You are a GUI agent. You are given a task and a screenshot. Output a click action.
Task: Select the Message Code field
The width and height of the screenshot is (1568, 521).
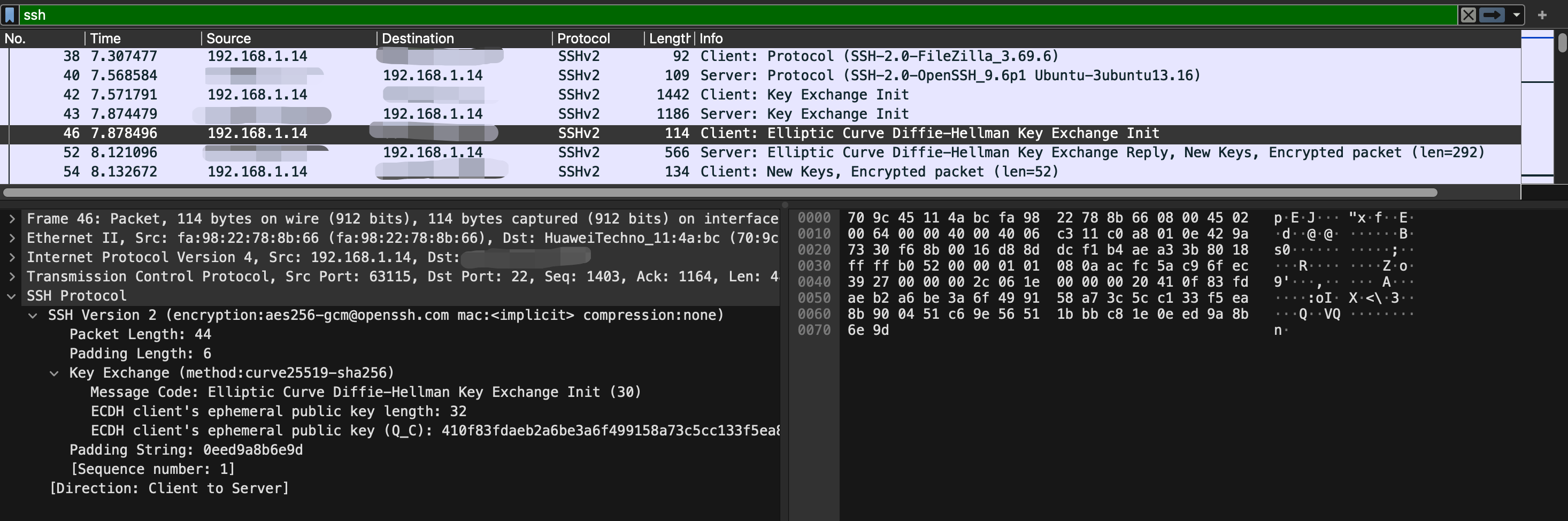click(x=366, y=392)
